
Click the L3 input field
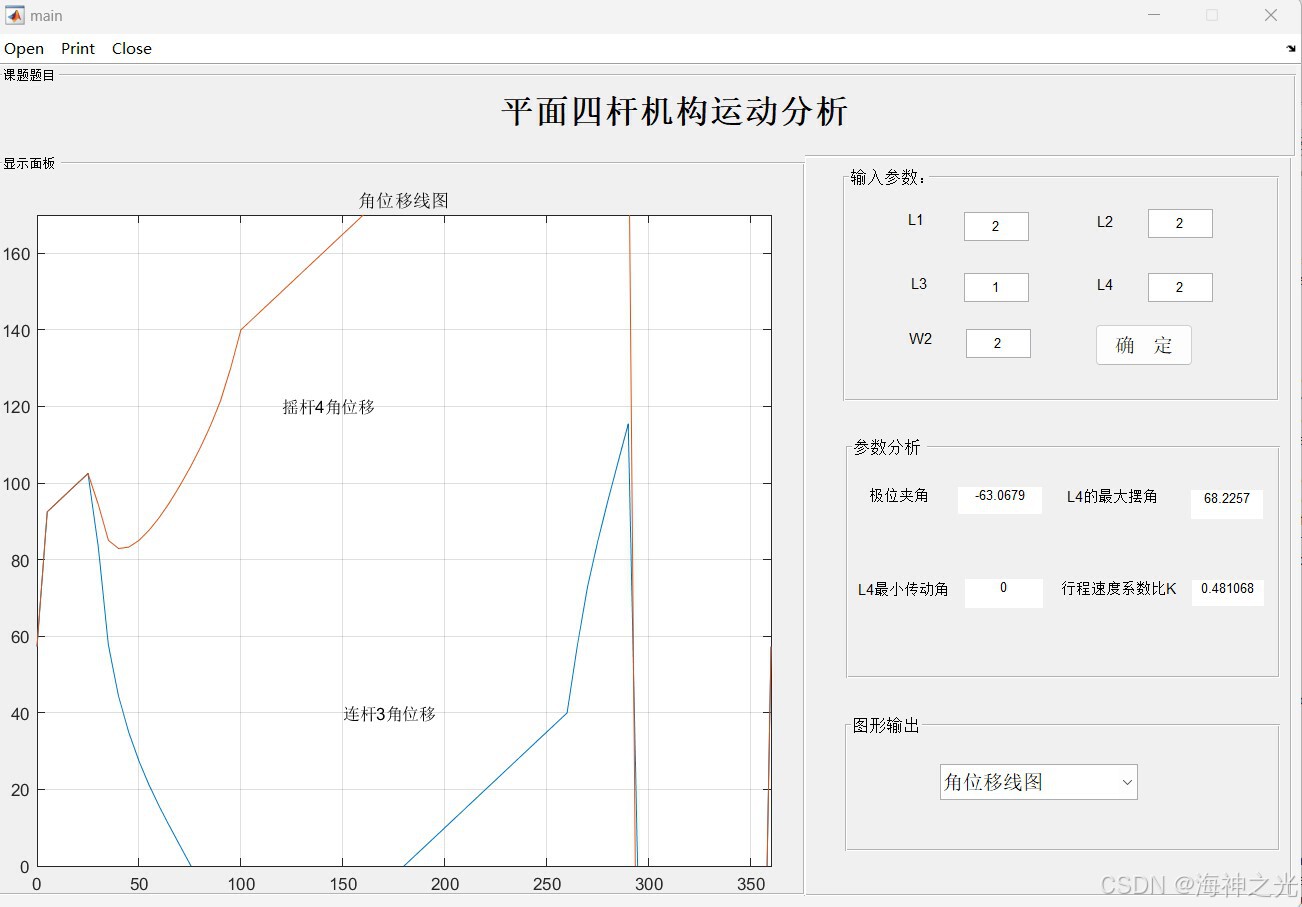[996, 287]
